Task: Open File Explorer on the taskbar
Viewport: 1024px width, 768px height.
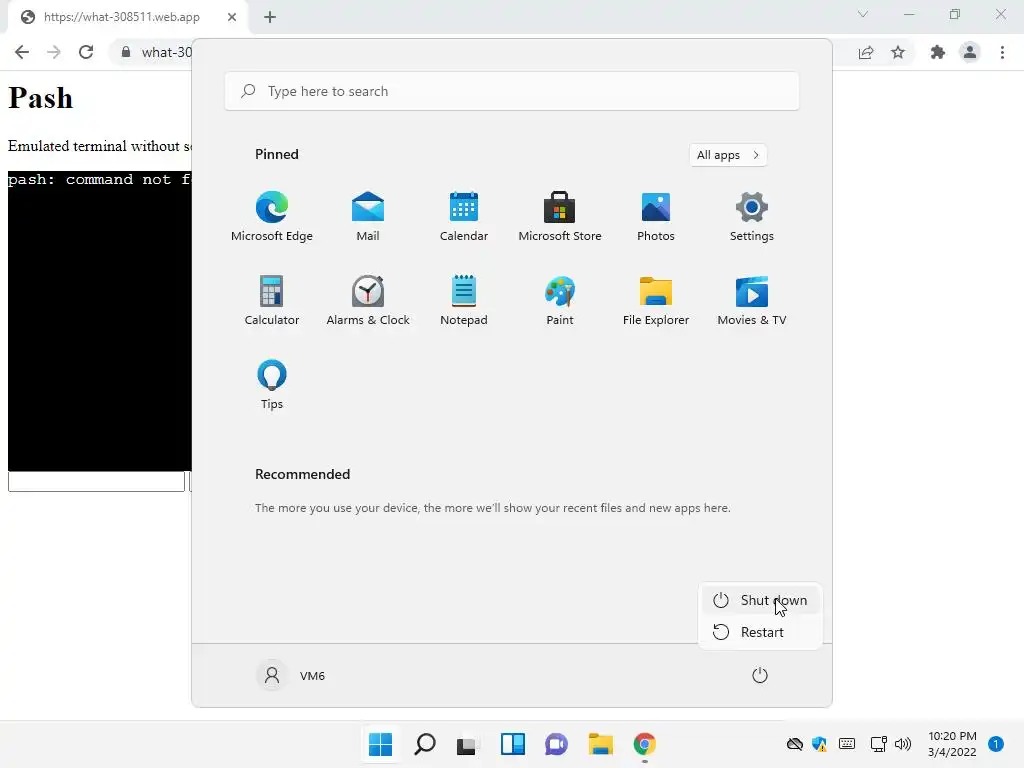Action: click(600, 744)
